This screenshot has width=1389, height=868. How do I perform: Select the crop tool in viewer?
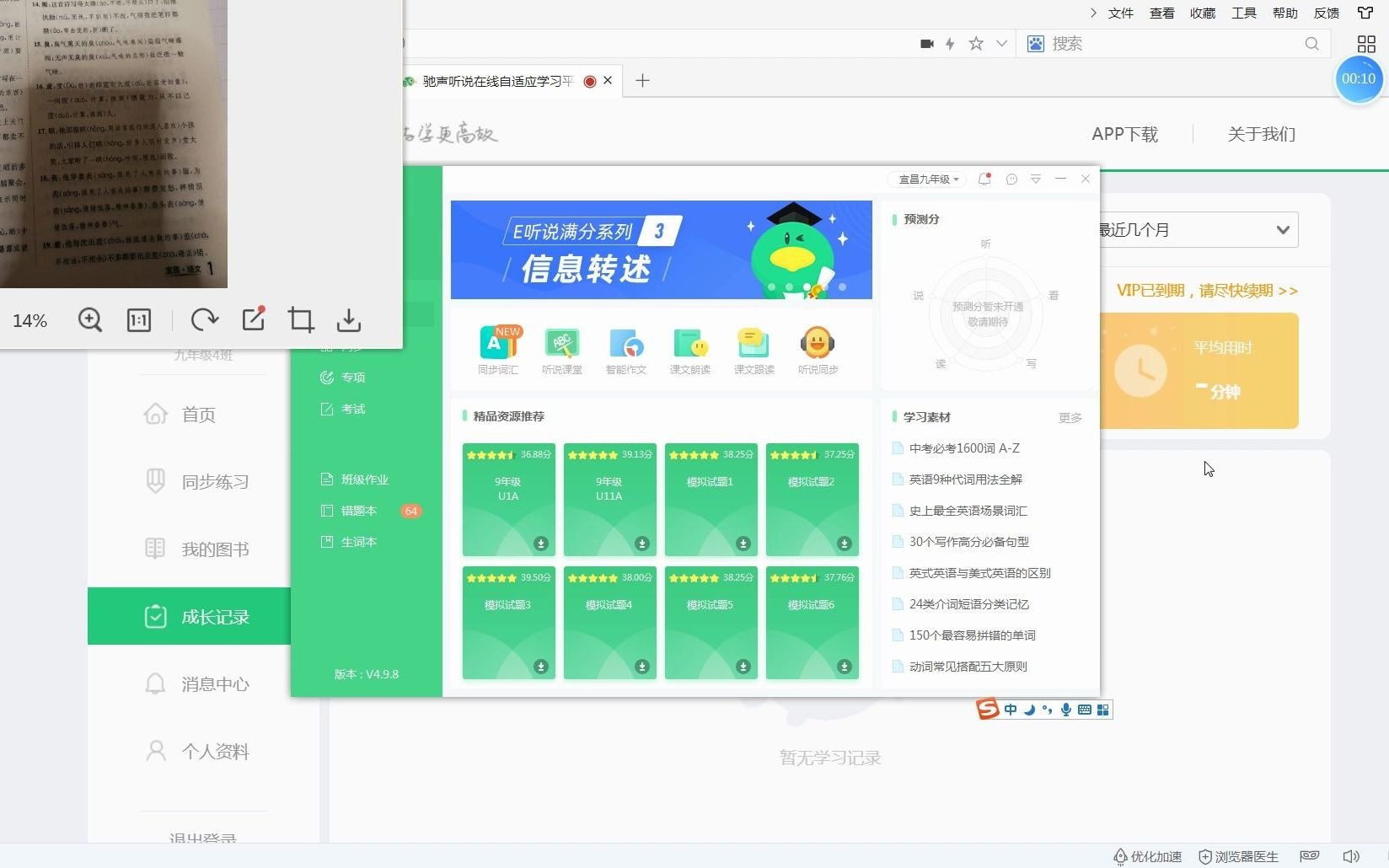tap(301, 320)
